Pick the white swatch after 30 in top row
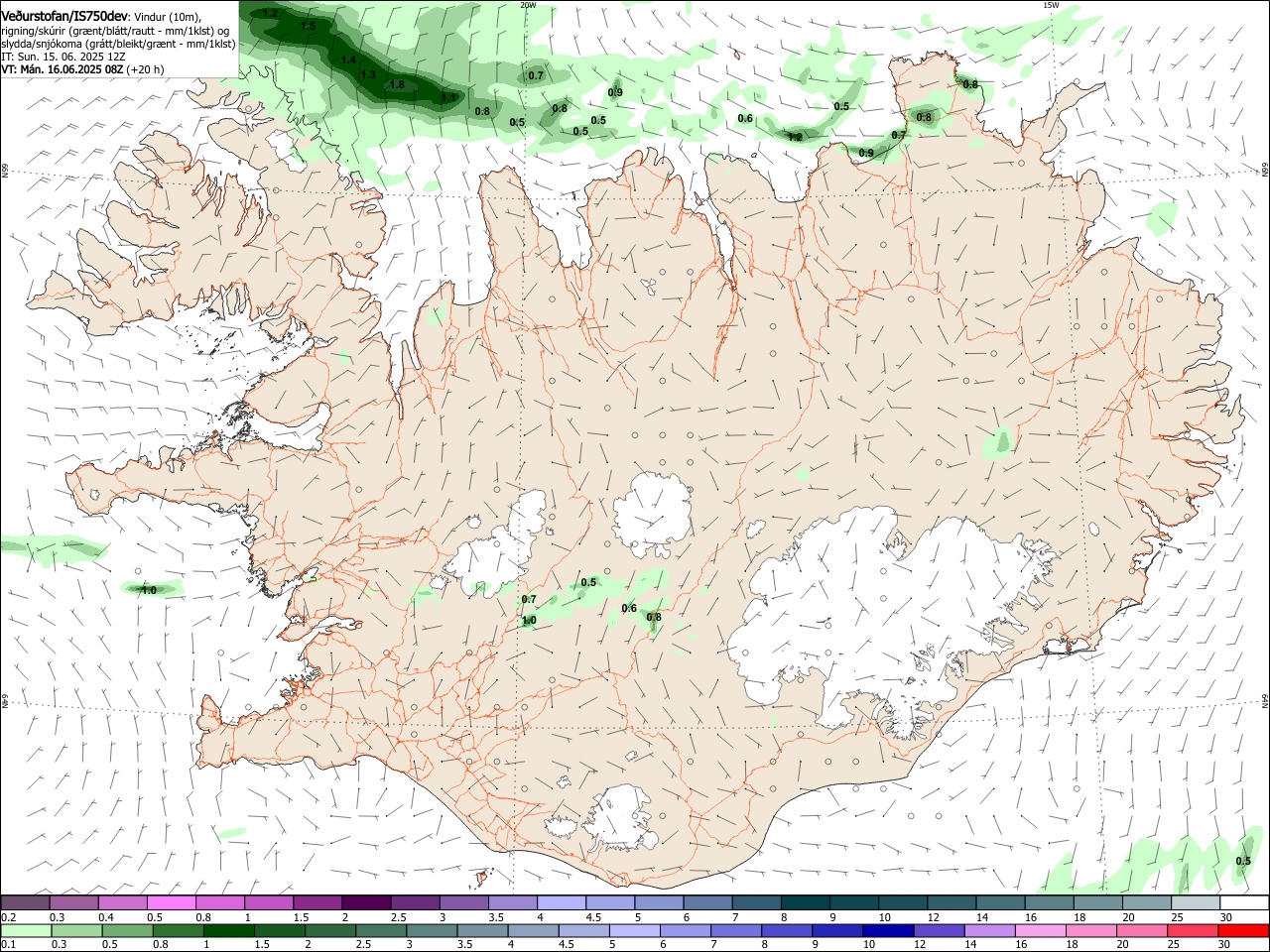The height and width of the screenshot is (952, 1270). pyautogui.click(x=1243, y=902)
